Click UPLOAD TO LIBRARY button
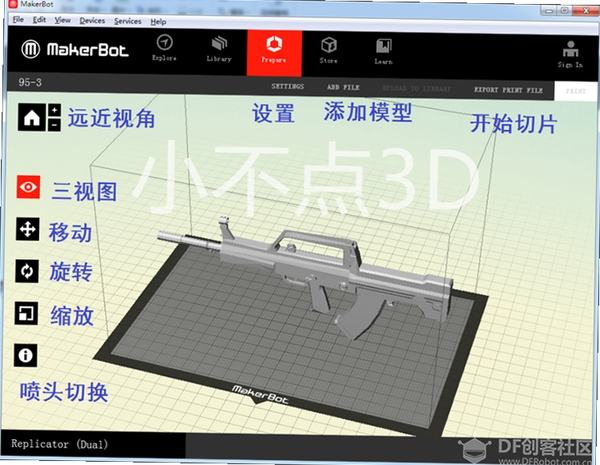600x465 pixels. click(417, 88)
